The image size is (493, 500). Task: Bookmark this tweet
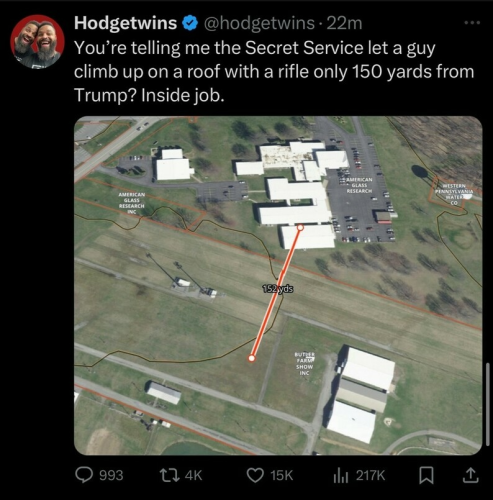426,476
